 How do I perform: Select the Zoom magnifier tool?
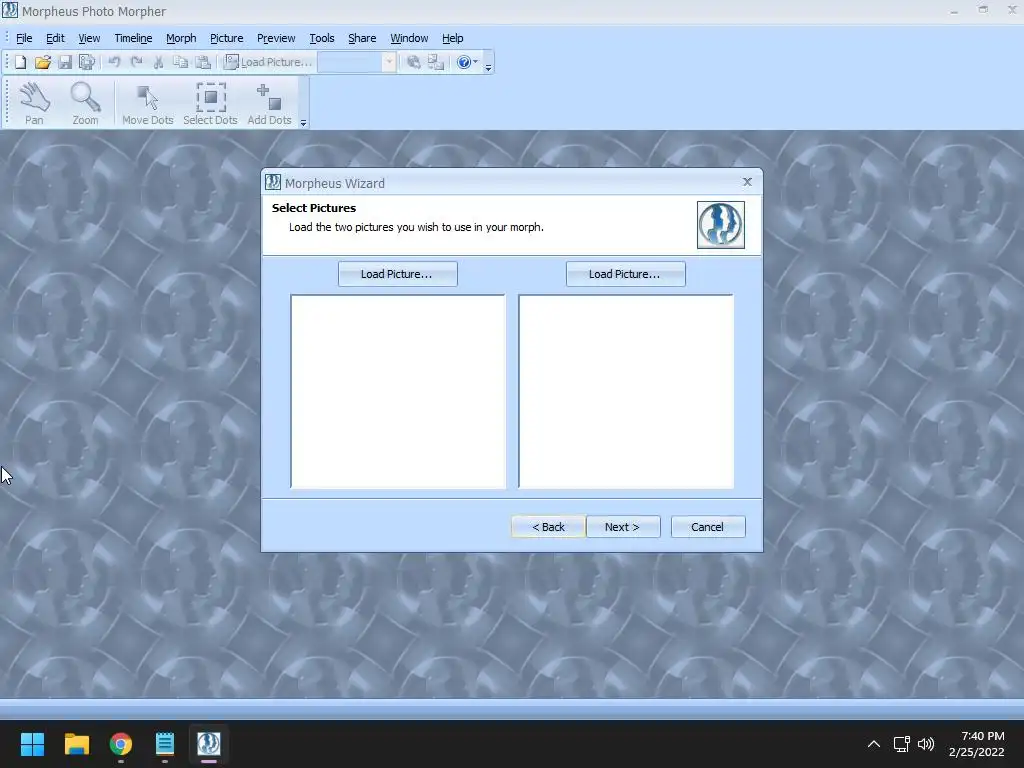[86, 103]
